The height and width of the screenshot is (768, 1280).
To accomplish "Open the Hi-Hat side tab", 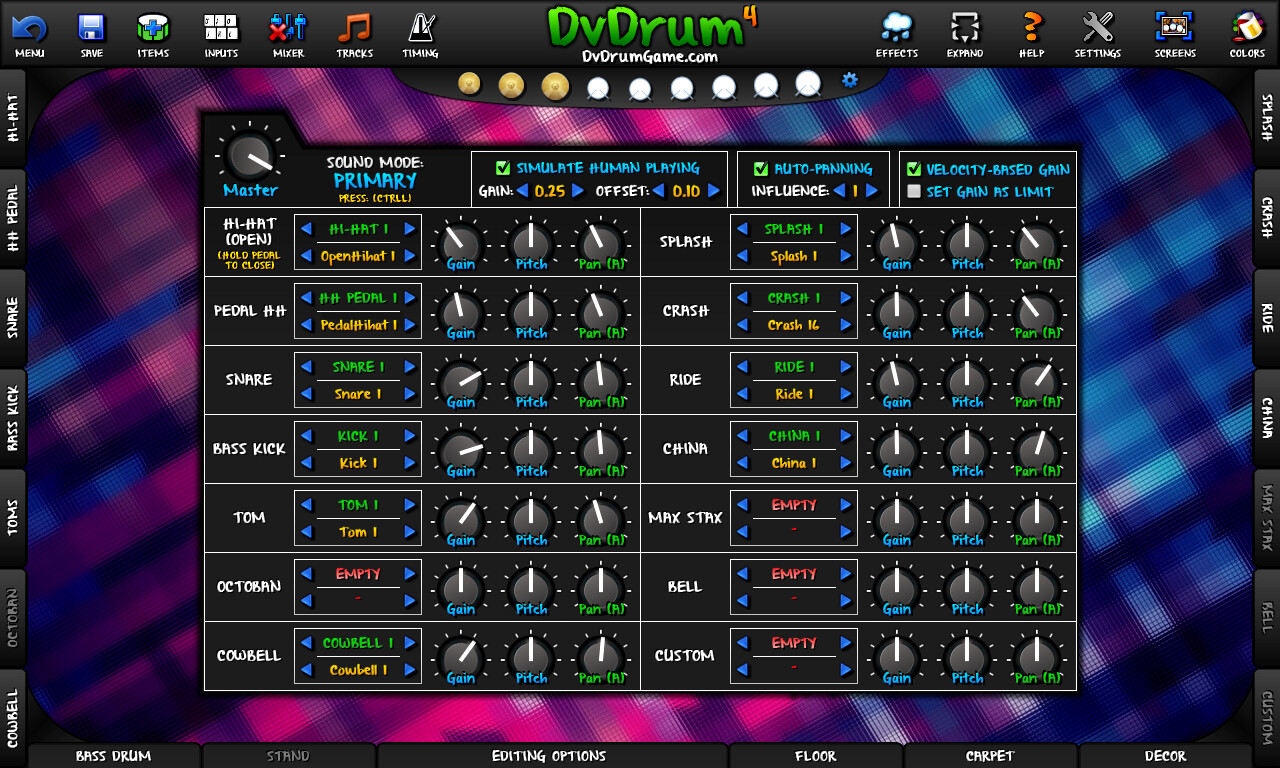I will pyautogui.click(x=13, y=118).
